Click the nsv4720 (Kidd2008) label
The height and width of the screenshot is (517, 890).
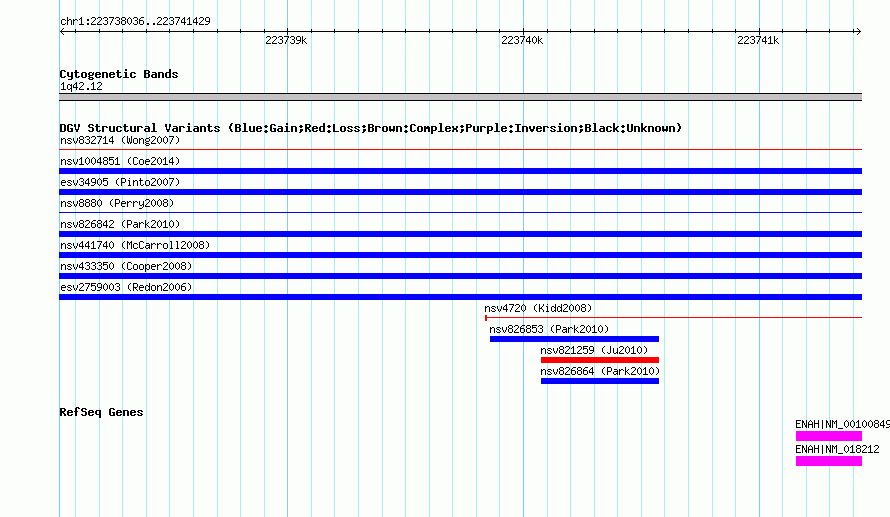[x=538, y=308]
